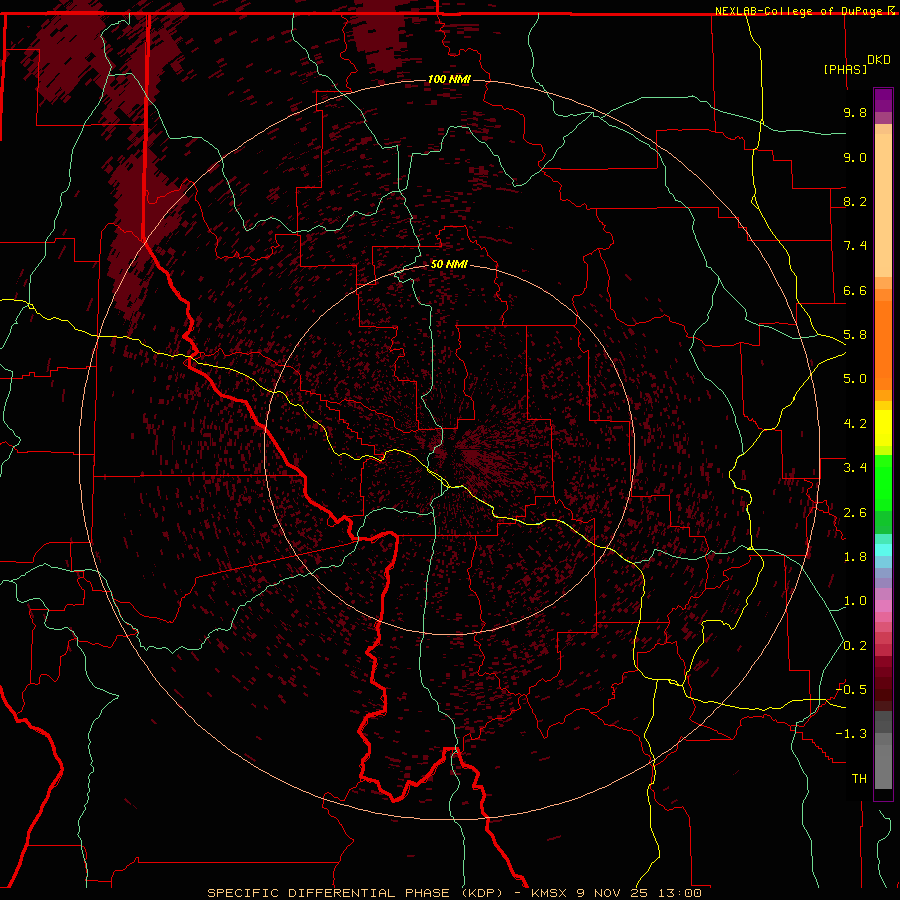Click the yellow segment of the color bar

click(883, 428)
